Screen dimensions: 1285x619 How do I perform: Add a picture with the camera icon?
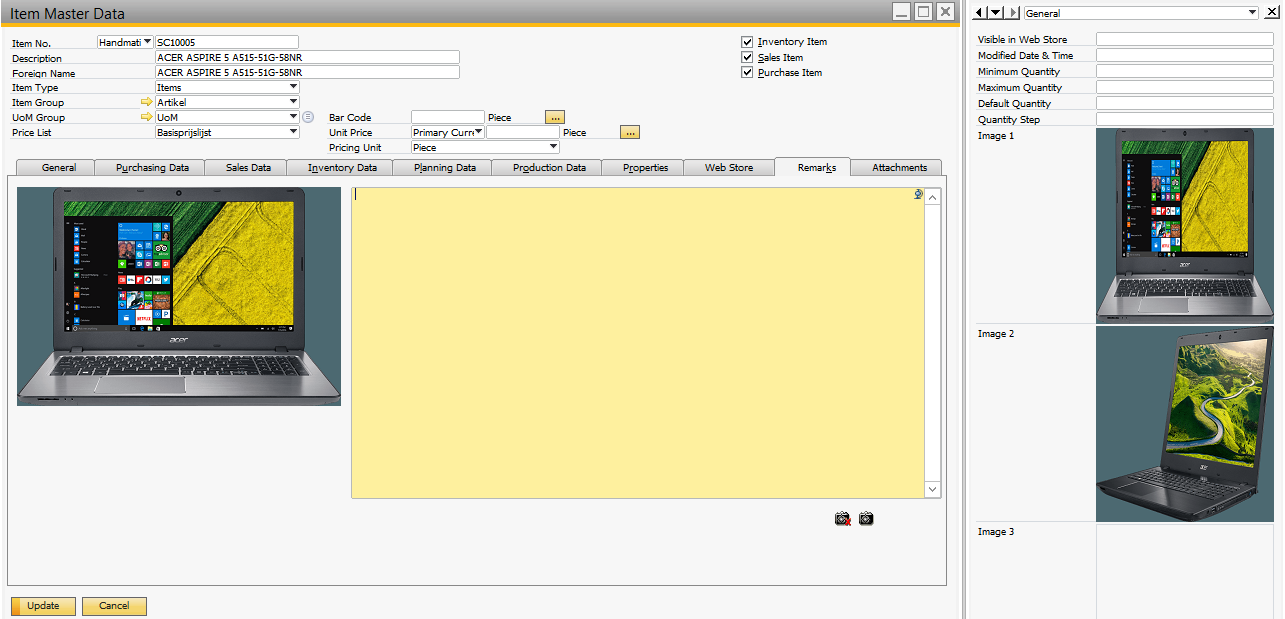point(866,518)
